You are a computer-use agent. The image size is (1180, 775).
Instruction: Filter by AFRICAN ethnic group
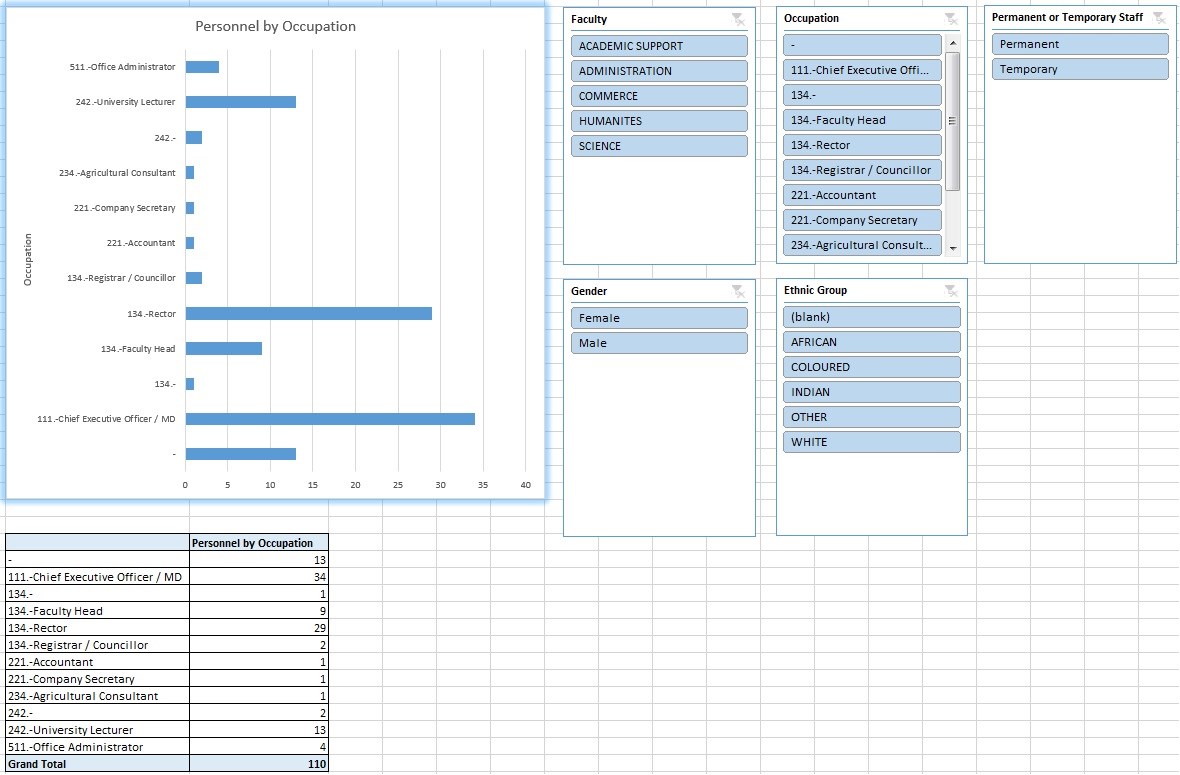[x=871, y=342]
